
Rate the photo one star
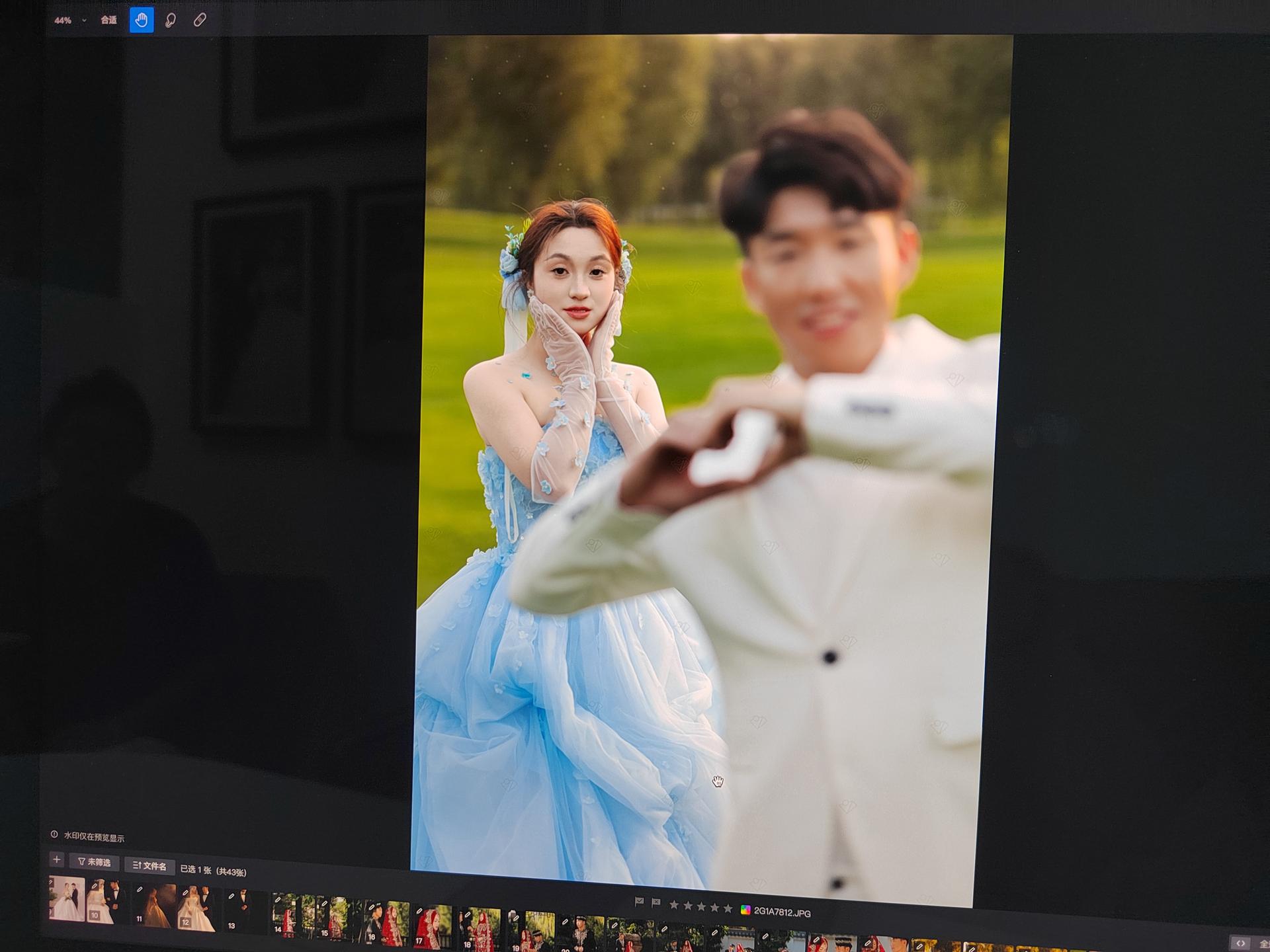click(674, 904)
